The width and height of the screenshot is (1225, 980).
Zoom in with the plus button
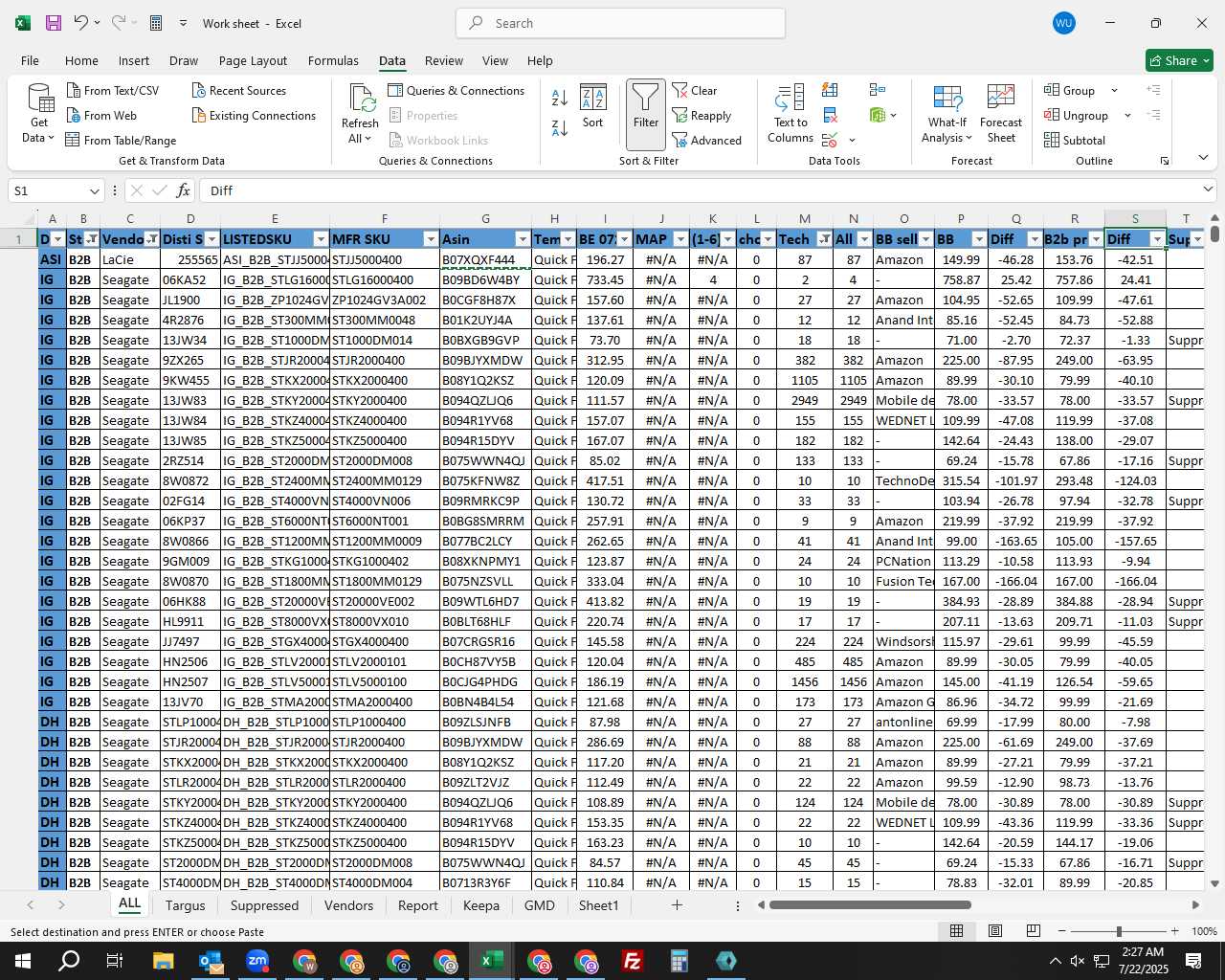[1174, 931]
